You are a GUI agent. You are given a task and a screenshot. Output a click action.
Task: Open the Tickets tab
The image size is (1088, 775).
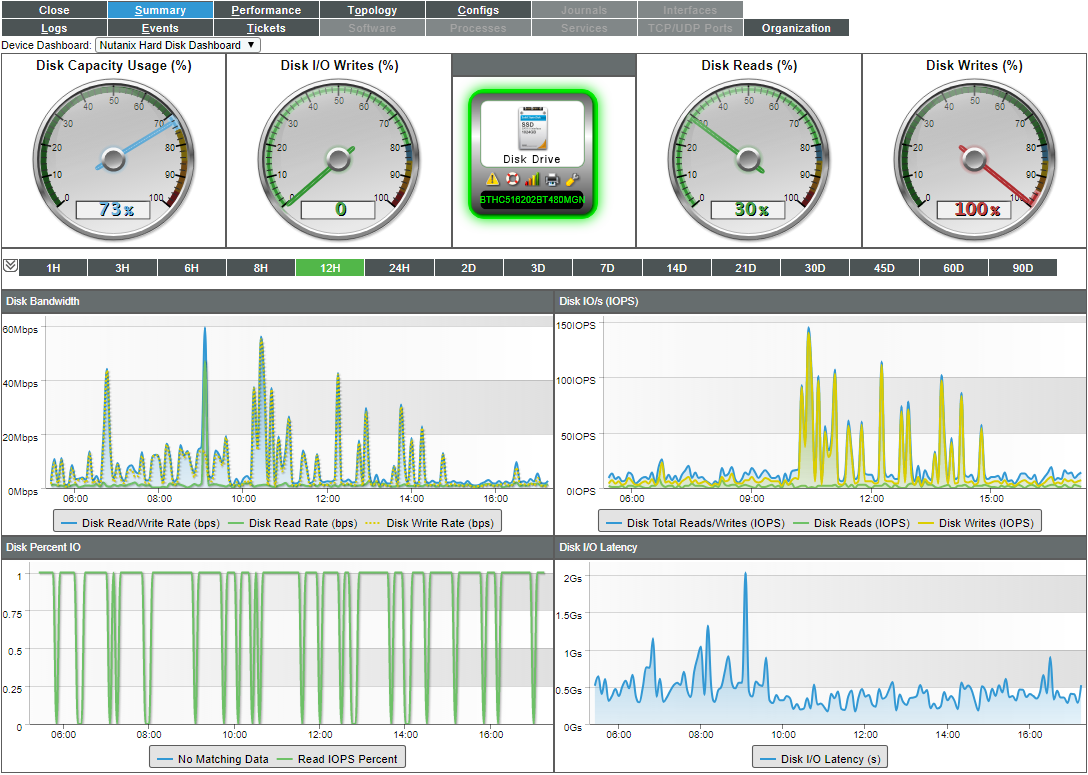[x=266, y=28]
